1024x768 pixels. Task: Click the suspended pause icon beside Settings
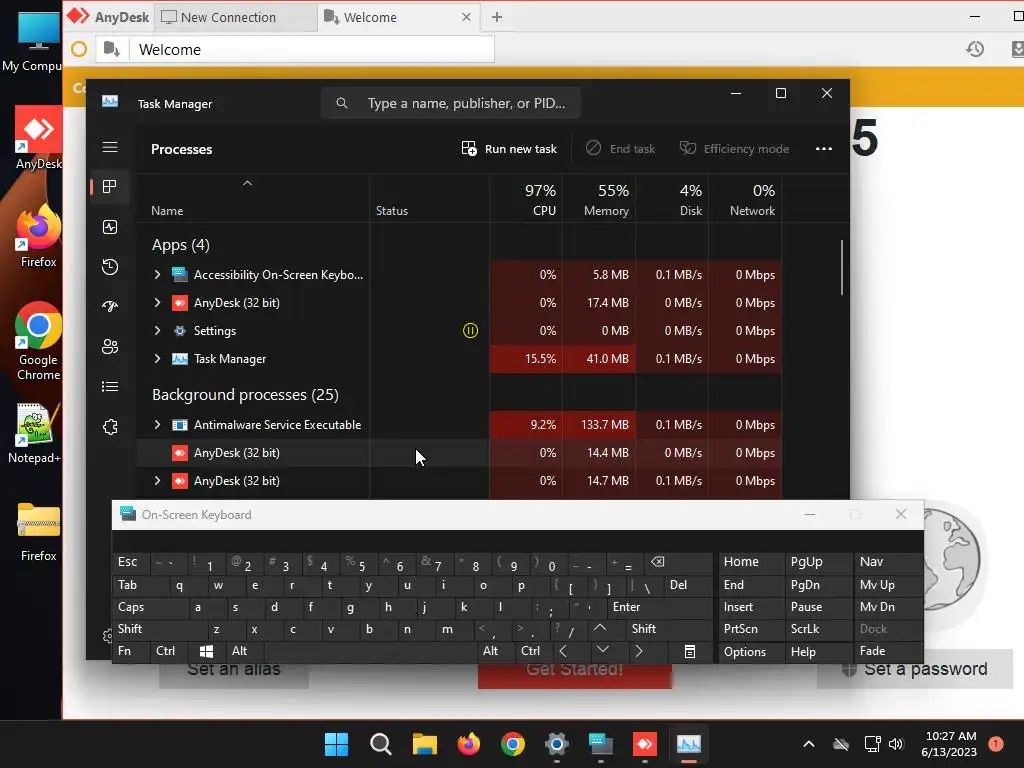coord(470,330)
